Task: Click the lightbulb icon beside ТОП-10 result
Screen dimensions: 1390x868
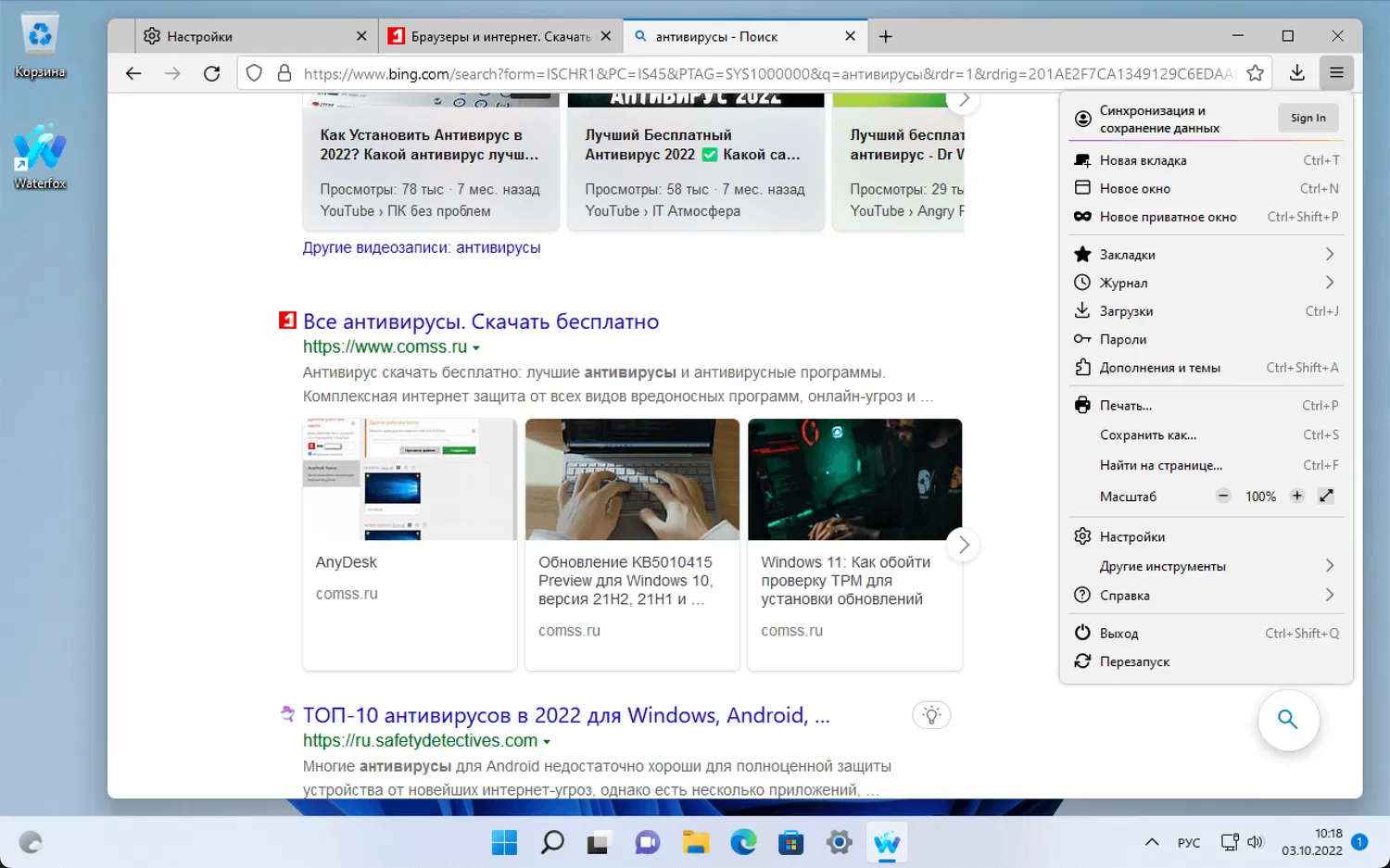Action: click(932, 715)
